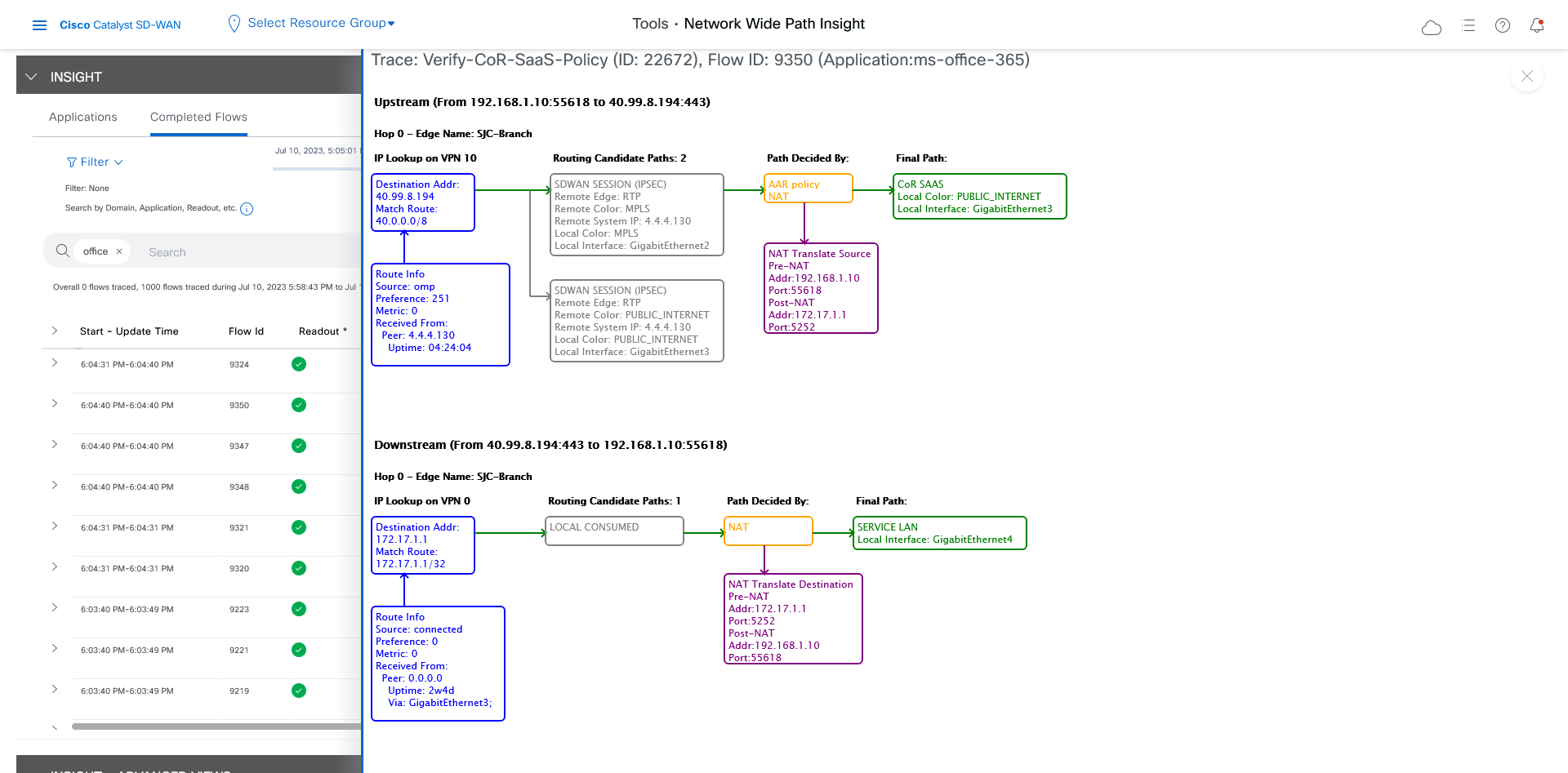Click green readout check for flow 9320

coord(299,568)
